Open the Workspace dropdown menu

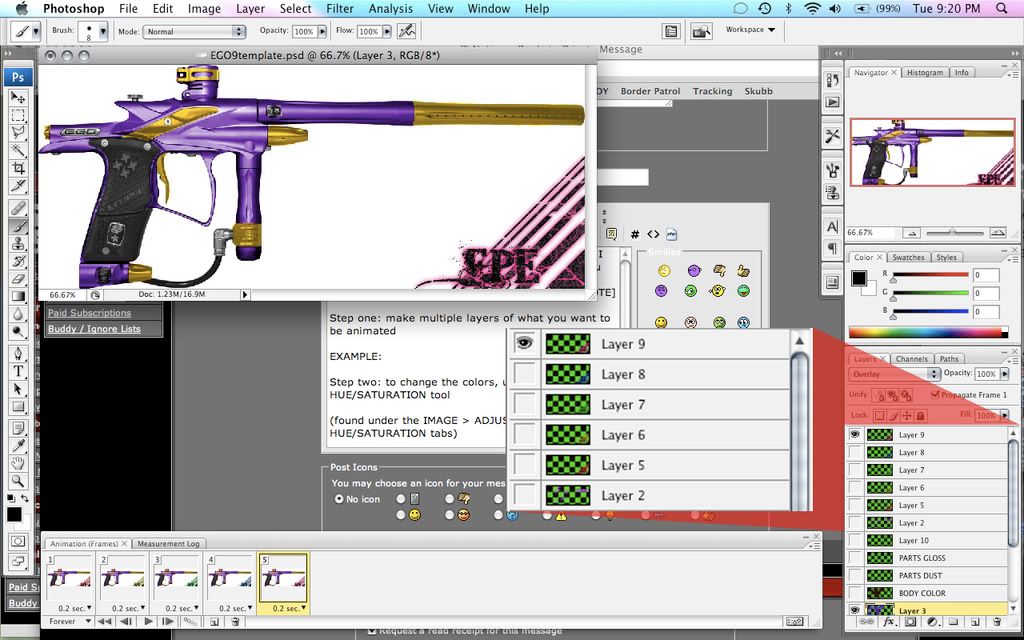pos(750,29)
